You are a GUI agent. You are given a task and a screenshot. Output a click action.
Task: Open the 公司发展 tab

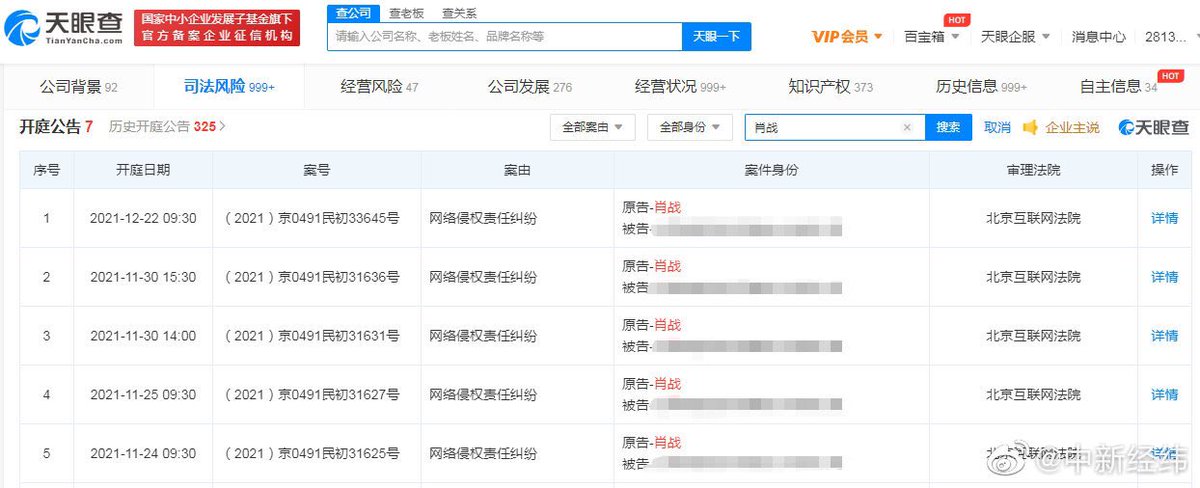point(530,87)
